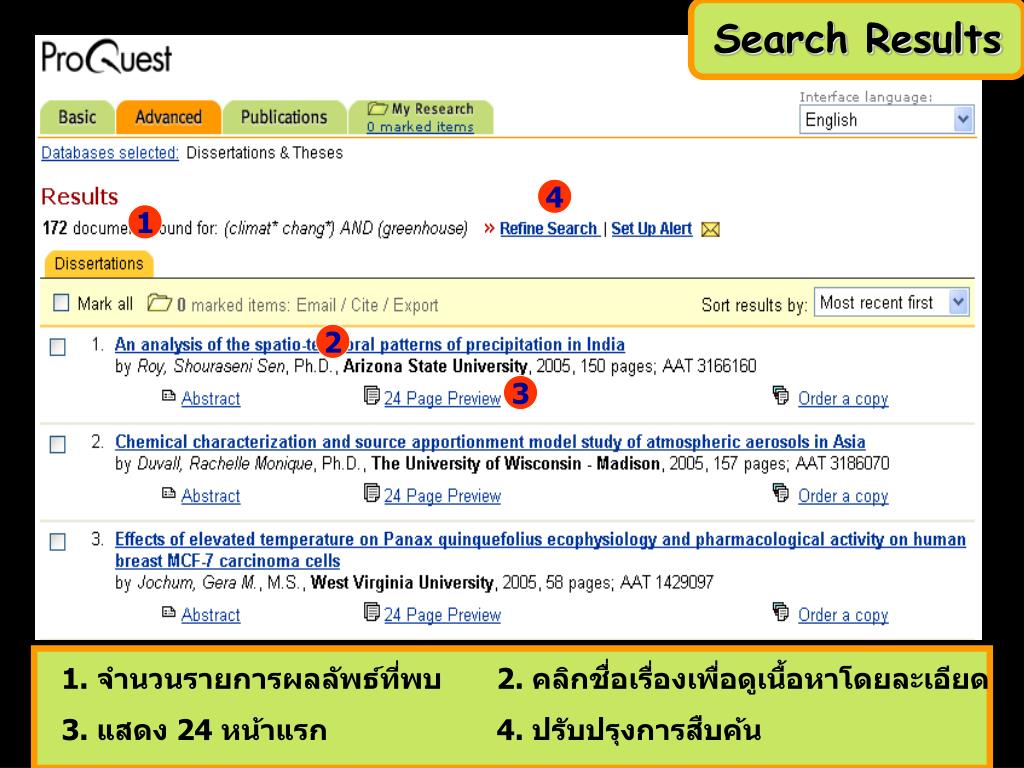
Task: Click author Roy, Shouraseni Sen
Action: pyautogui.click(x=211, y=366)
